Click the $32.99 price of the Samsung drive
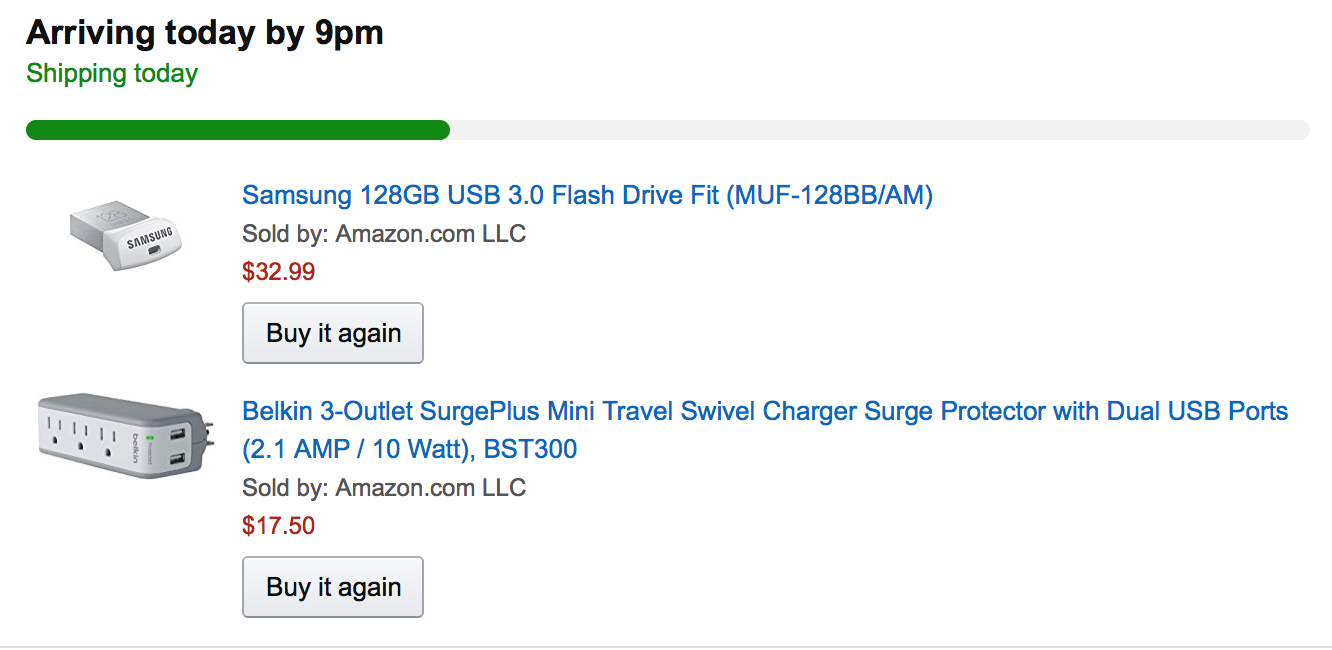This screenshot has height=650, width=1332. pyautogui.click(x=278, y=271)
